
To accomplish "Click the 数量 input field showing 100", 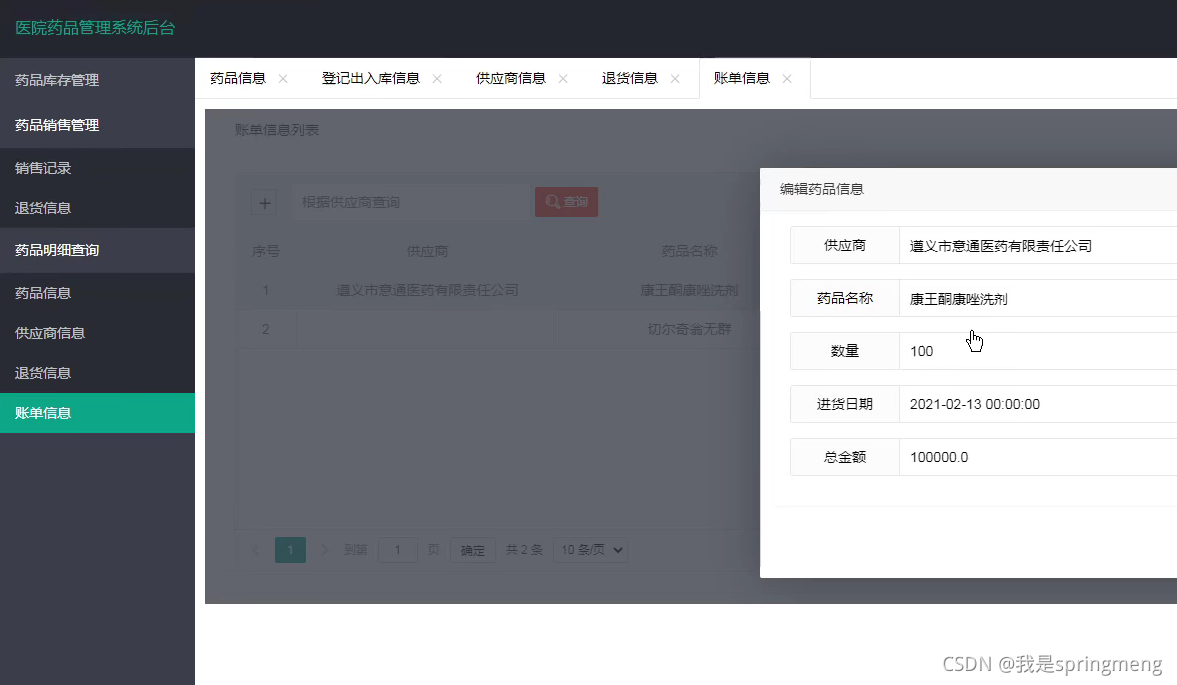I will (1038, 351).
